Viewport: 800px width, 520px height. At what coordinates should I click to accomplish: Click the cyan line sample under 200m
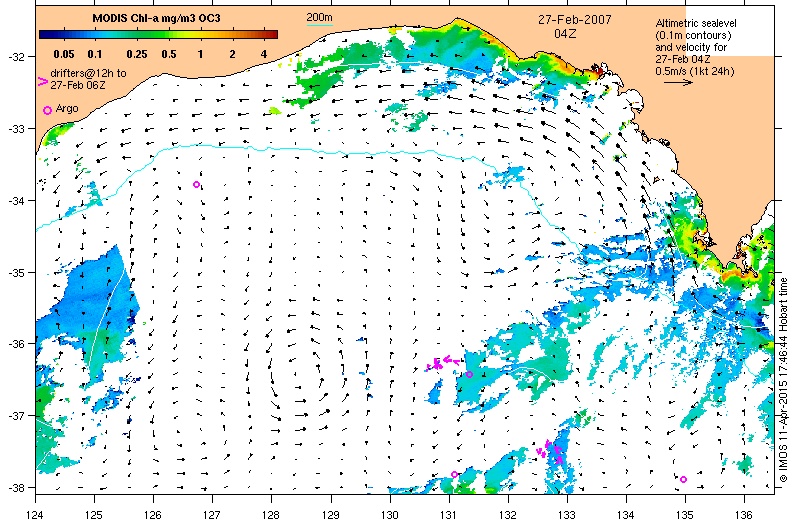pos(319,24)
